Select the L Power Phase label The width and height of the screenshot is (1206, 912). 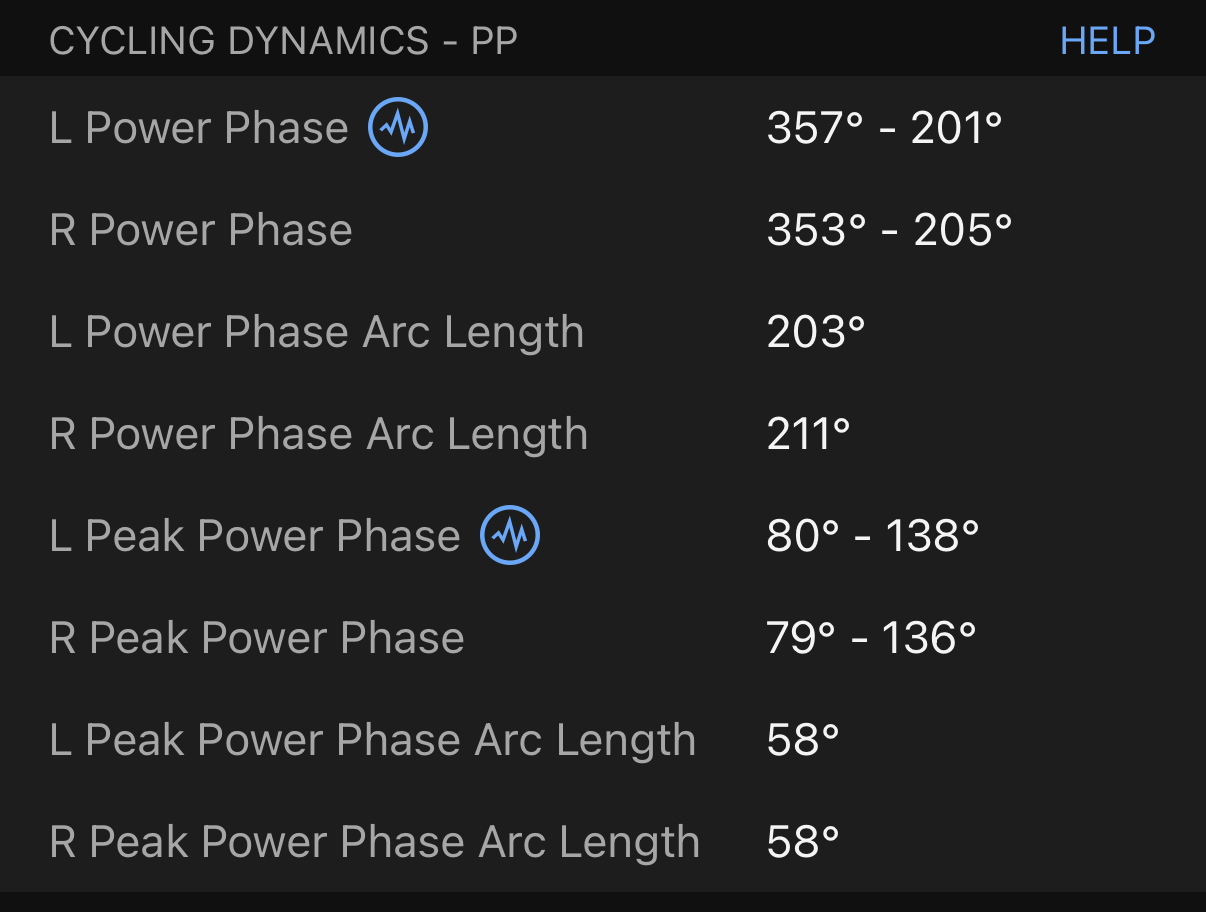[199, 128]
